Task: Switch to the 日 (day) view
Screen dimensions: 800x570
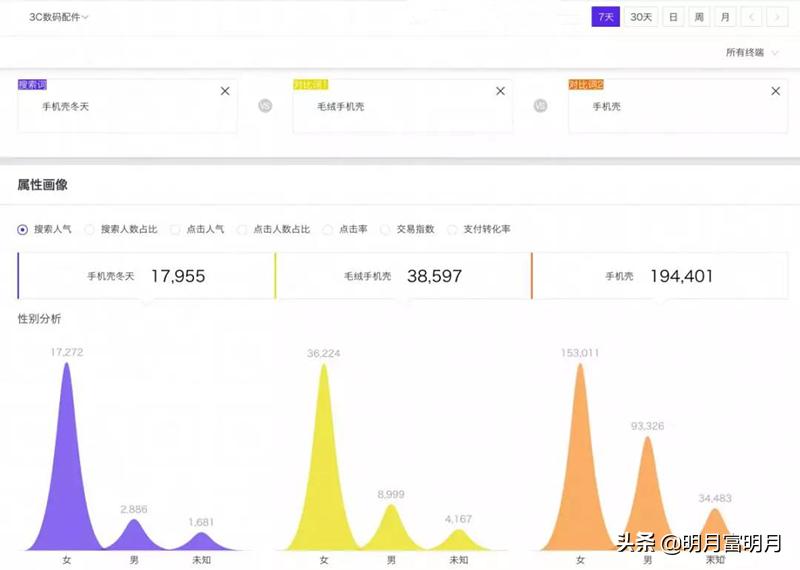Action: pos(673,17)
